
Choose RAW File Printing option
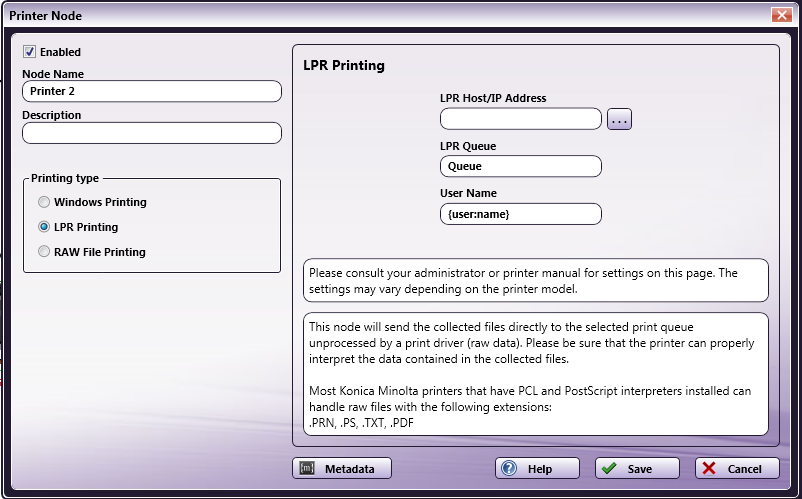point(44,252)
